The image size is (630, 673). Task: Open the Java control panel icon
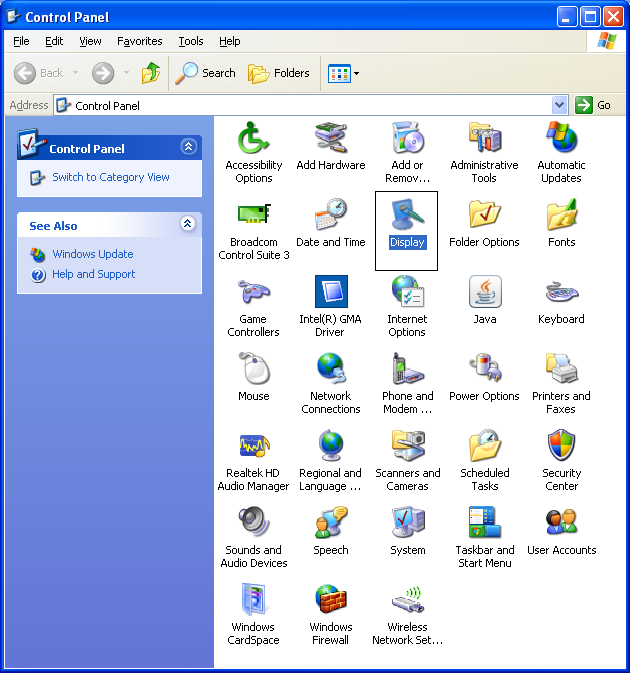[485, 291]
